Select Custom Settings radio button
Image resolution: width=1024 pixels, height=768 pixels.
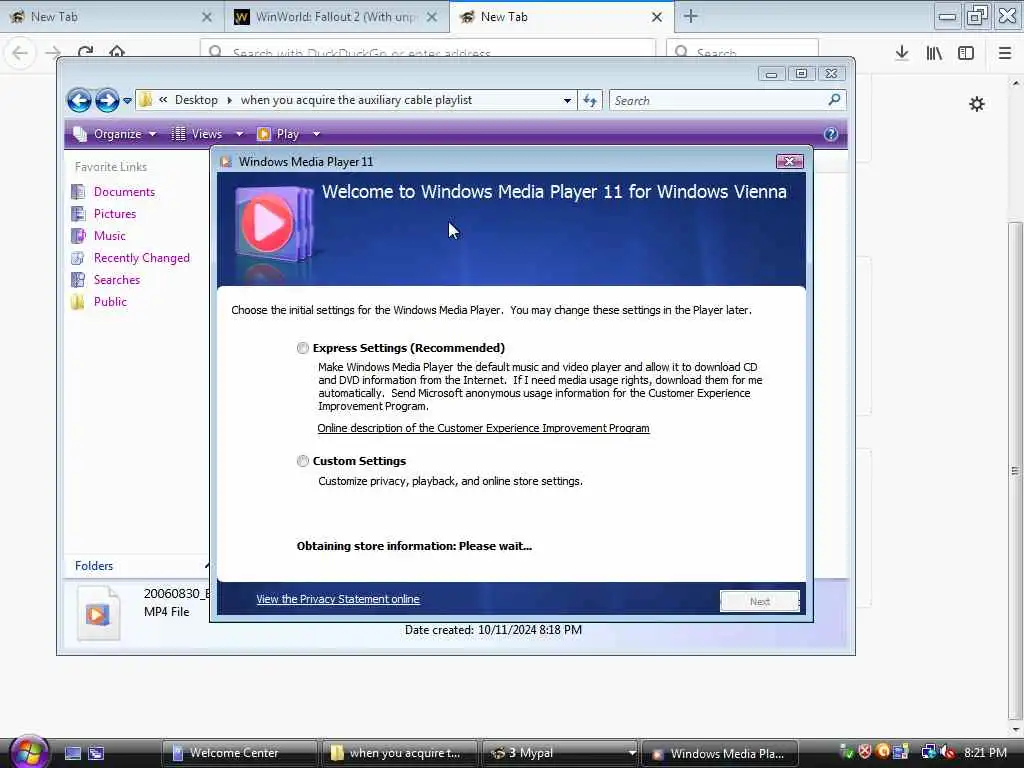pos(302,461)
